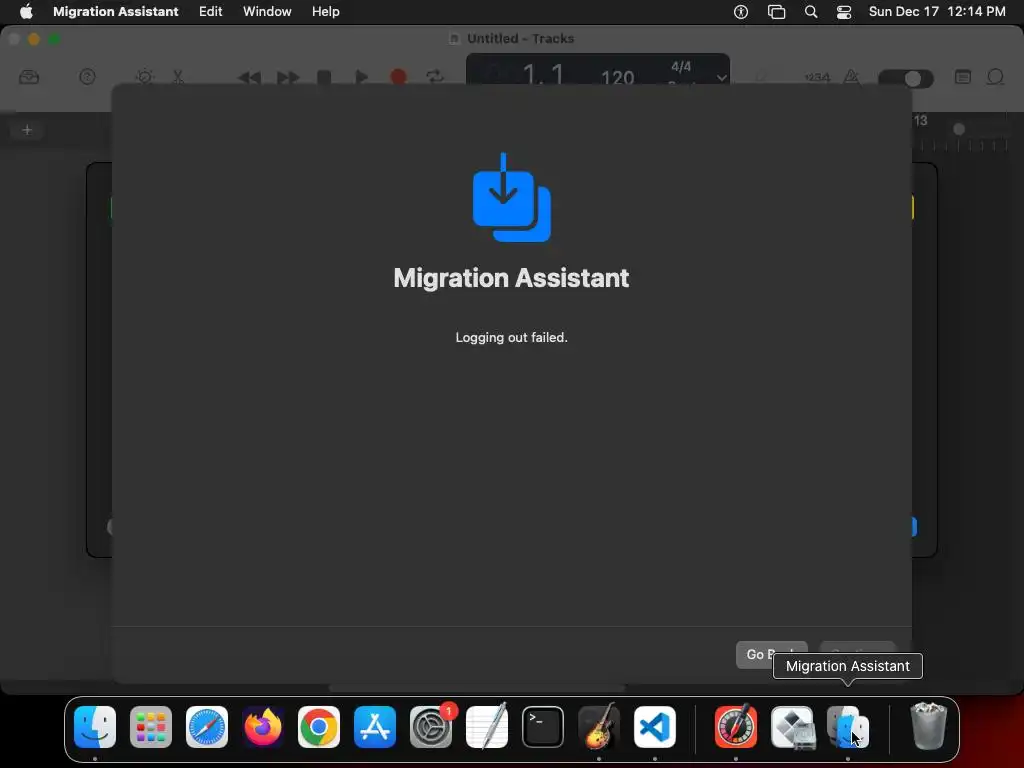Click GarageBand horizontal scrollbar at bottom
The image size is (1024, 768).
pyautogui.click(x=477, y=688)
